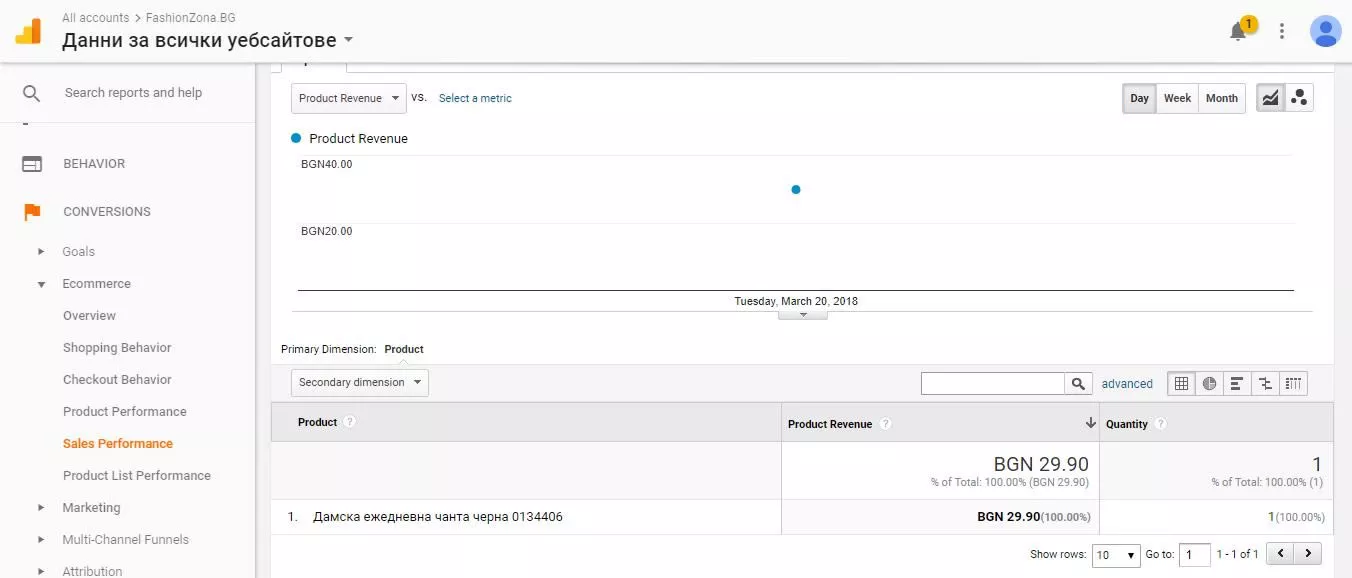Select the performance bar view

pyautogui.click(x=1237, y=383)
